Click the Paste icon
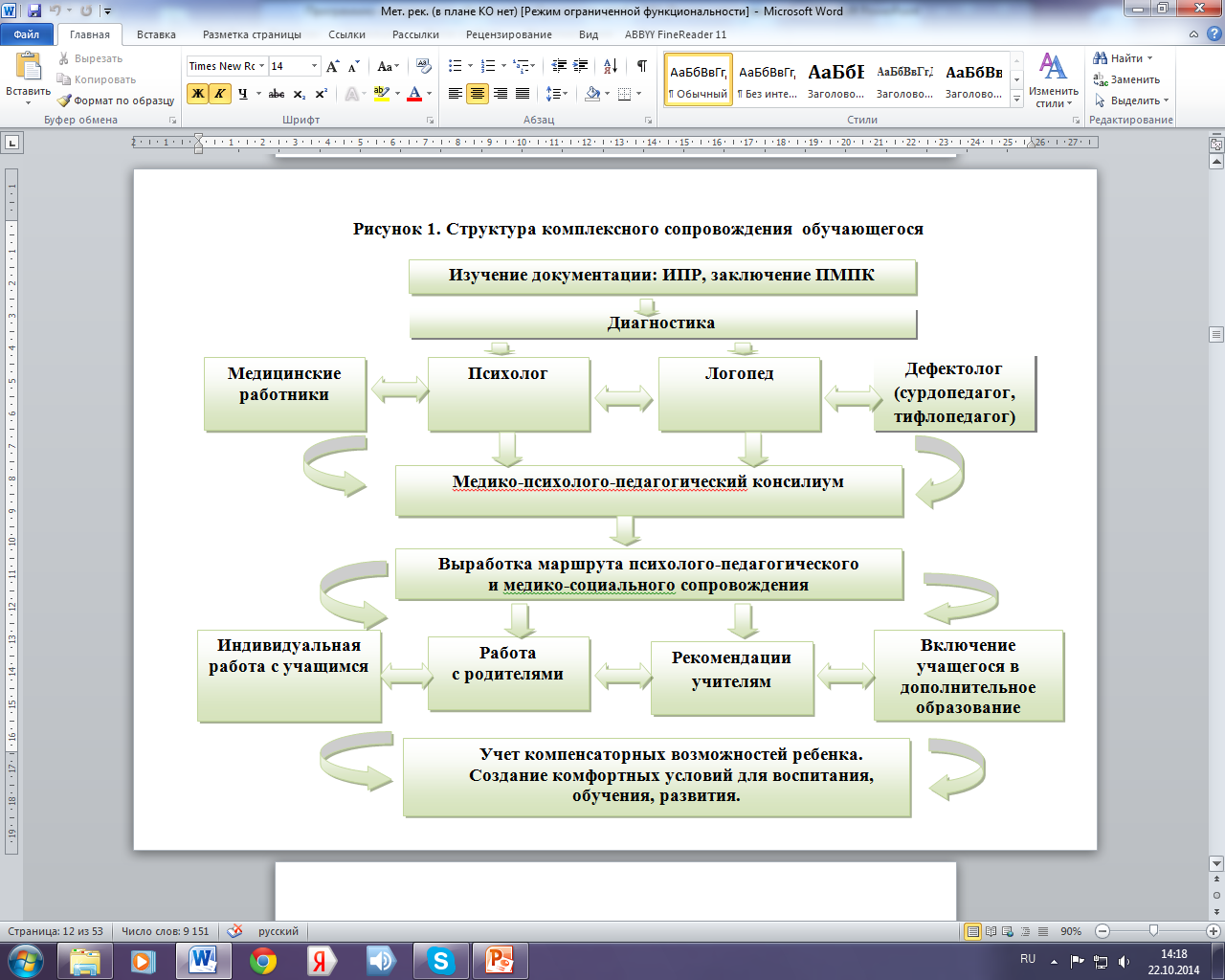 [28, 67]
